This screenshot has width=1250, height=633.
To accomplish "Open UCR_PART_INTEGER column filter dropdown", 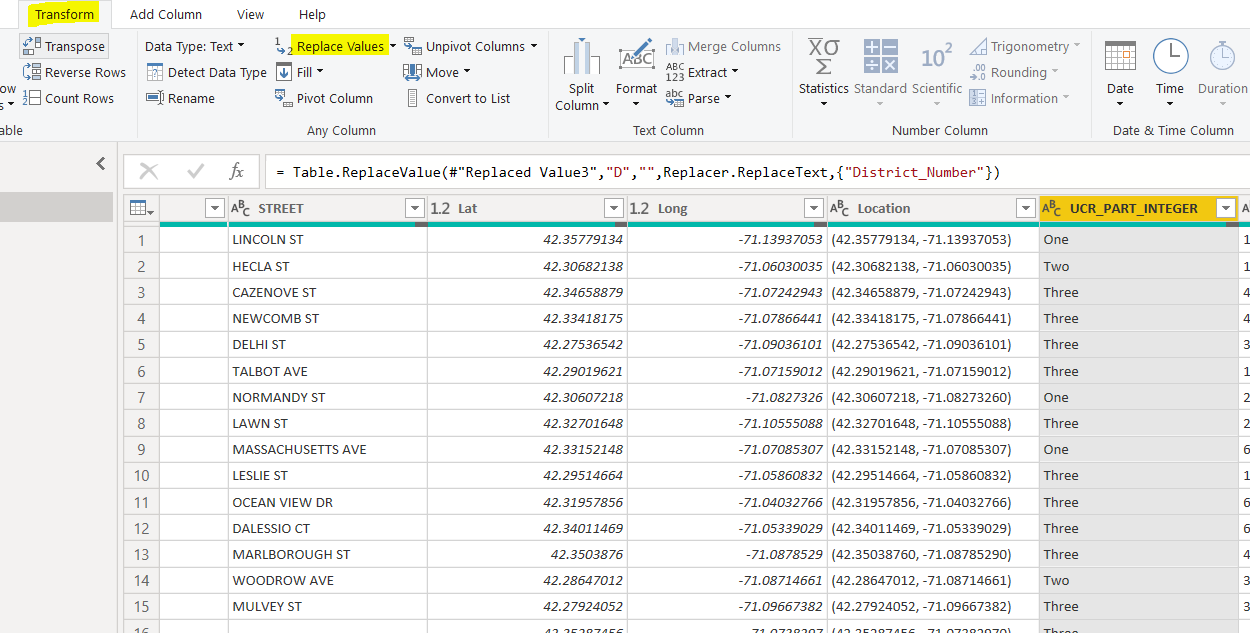I will 1225,208.
